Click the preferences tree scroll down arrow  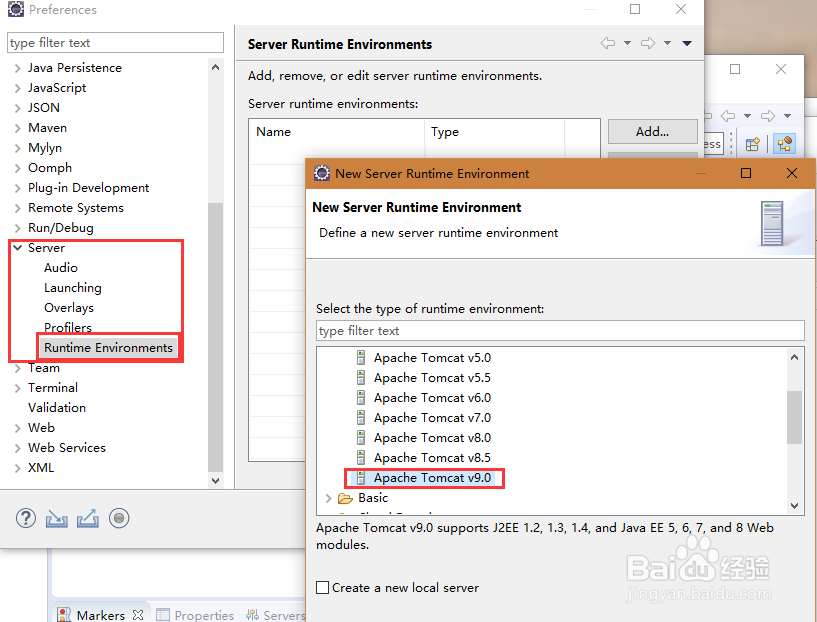(215, 480)
